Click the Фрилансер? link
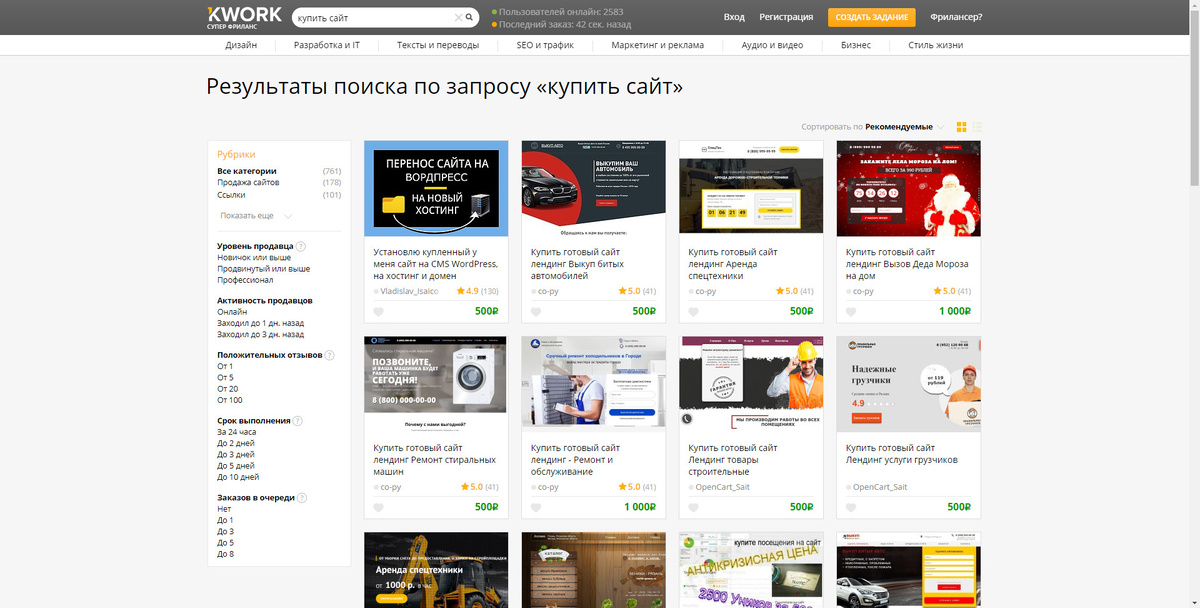The image size is (1200, 608). tap(955, 17)
